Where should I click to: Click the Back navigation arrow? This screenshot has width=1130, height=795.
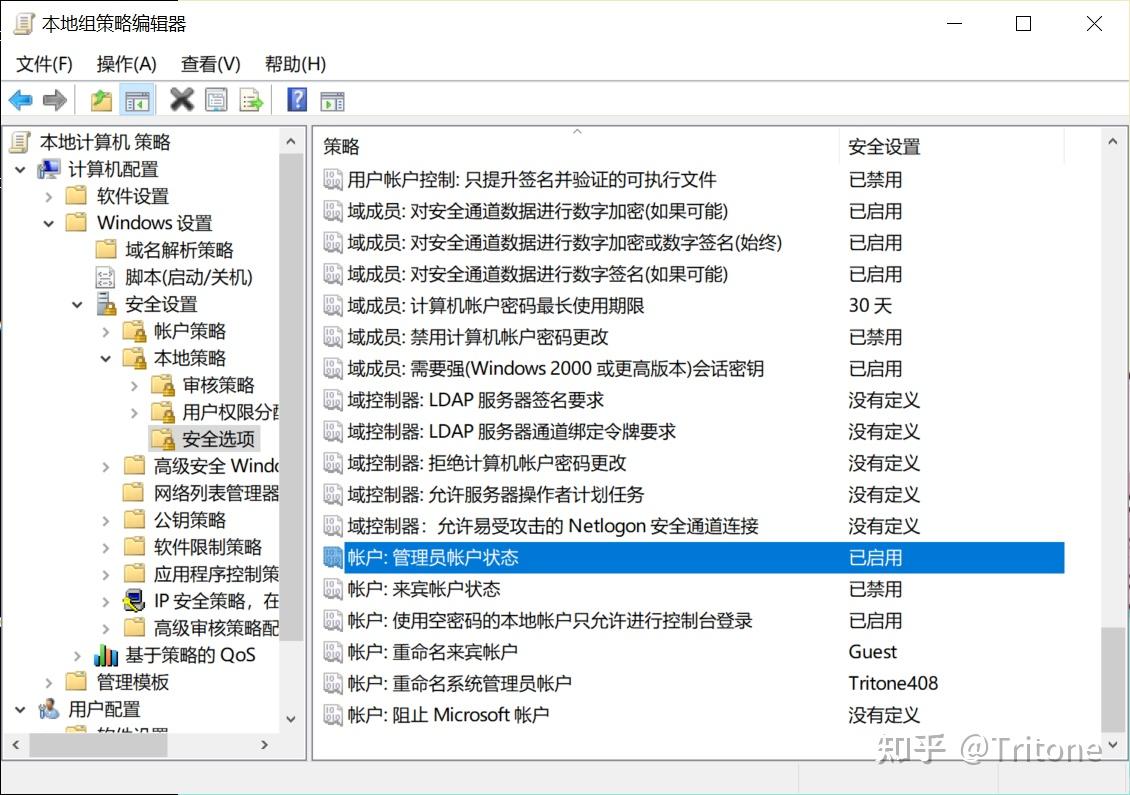click(20, 99)
